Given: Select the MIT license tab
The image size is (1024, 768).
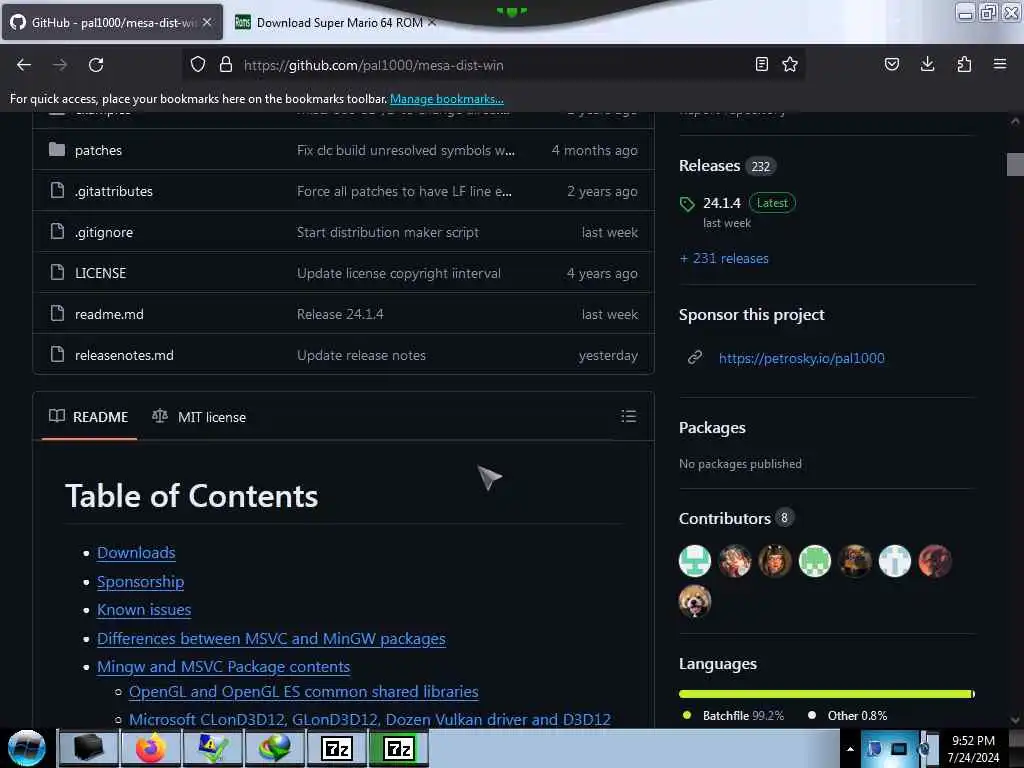Looking at the screenshot, I should [x=199, y=417].
